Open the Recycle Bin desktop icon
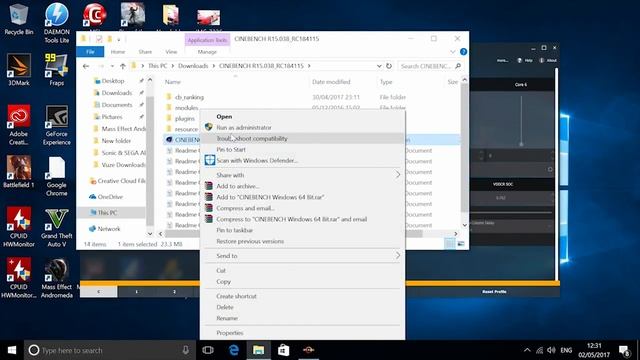640x360 pixels. pyautogui.click(x=18, y=19)
